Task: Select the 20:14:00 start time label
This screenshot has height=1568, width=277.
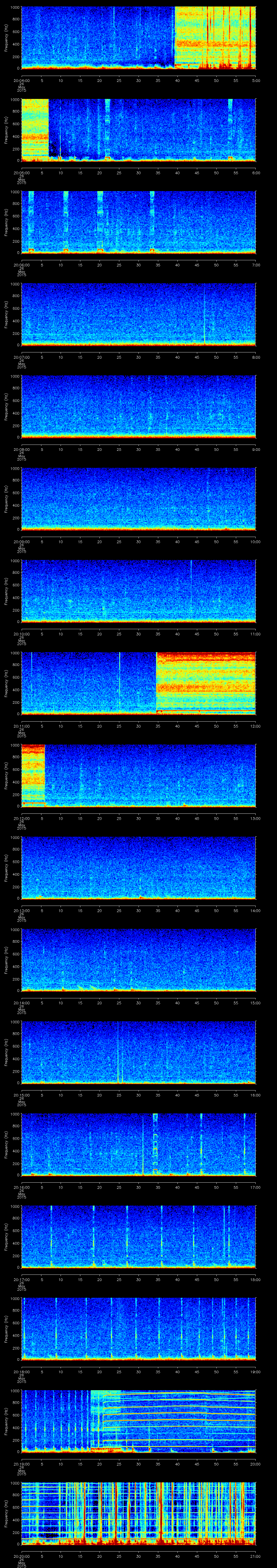Action: [x=21, y=1003]
